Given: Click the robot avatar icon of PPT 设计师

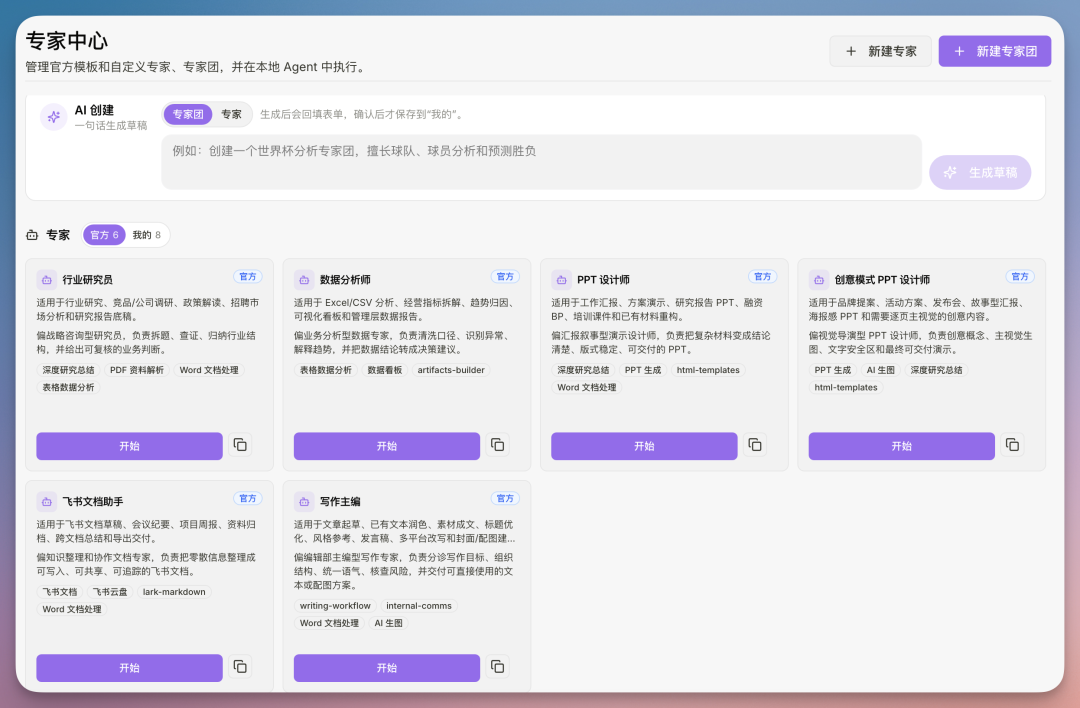Looking at the screenshot, I should 561,280.
